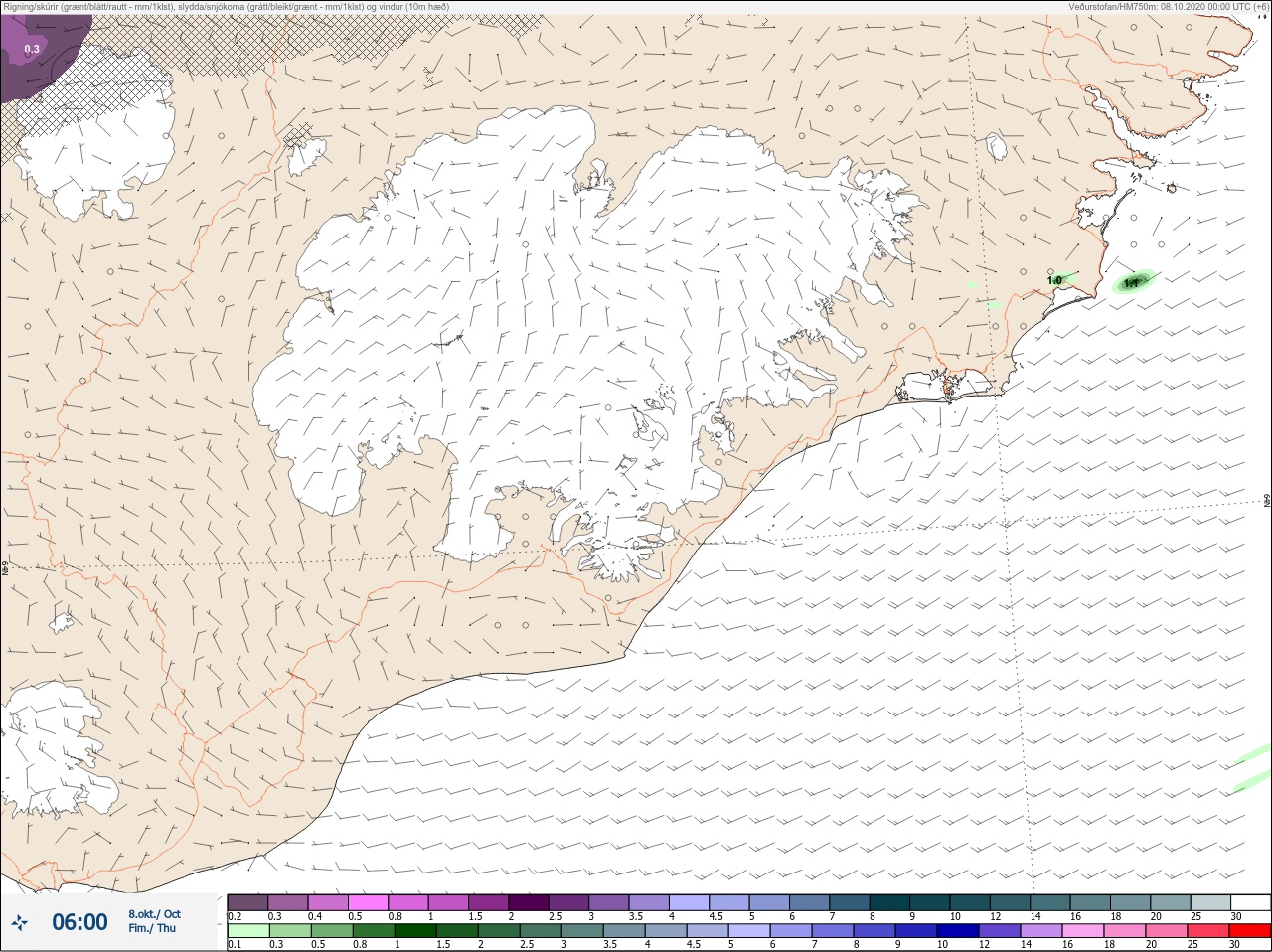1272x952 pixels.
Task: Select the white swatch ending the upper legend row
Action: pos(1250,902)
